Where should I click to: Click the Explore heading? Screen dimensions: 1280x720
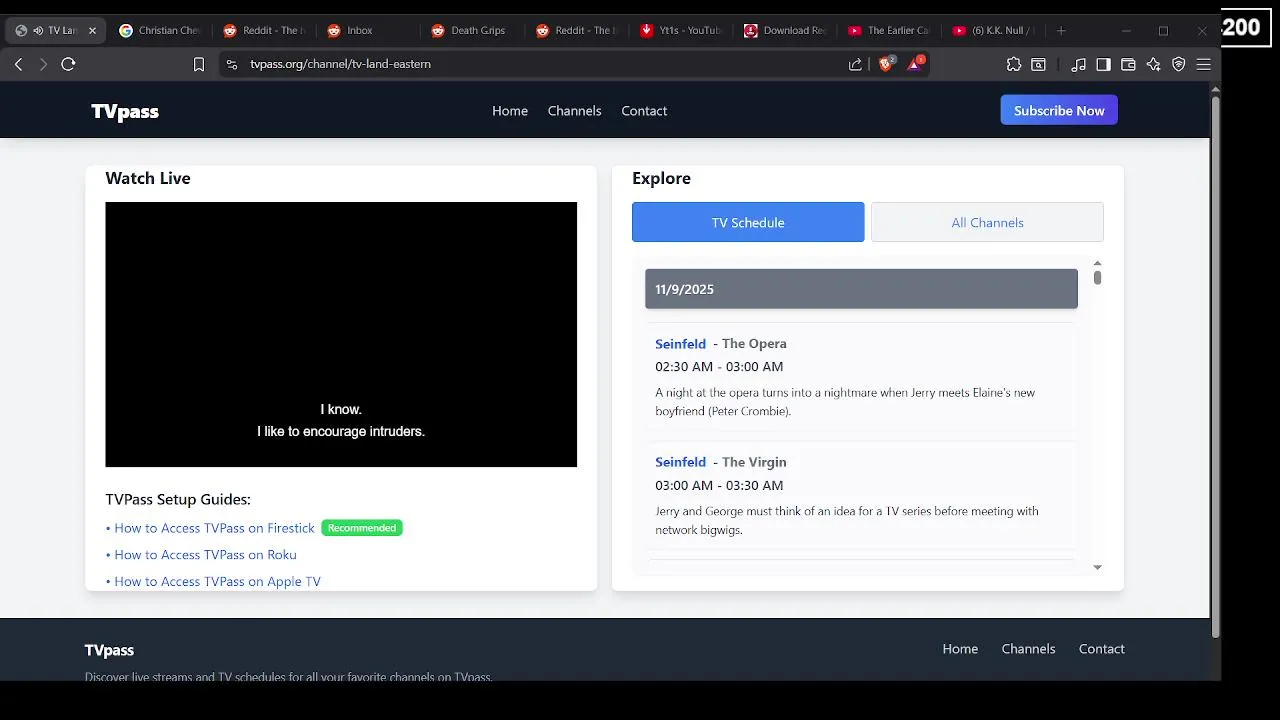pyautogui.click(x=661, y=178)
